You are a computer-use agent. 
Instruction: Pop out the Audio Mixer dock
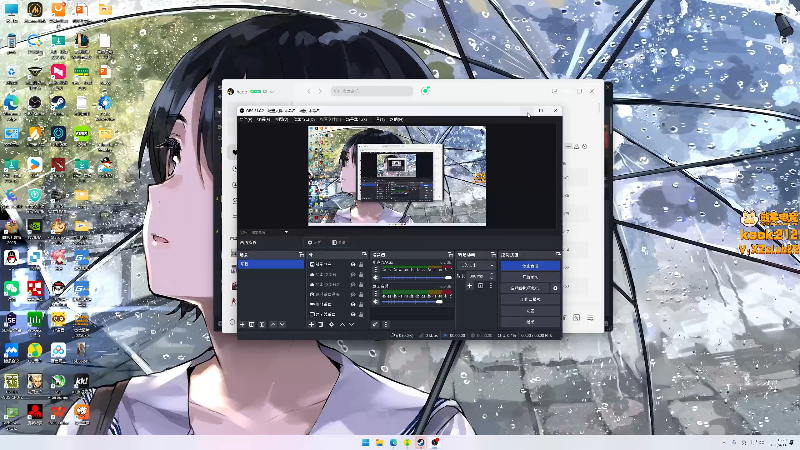450,254
